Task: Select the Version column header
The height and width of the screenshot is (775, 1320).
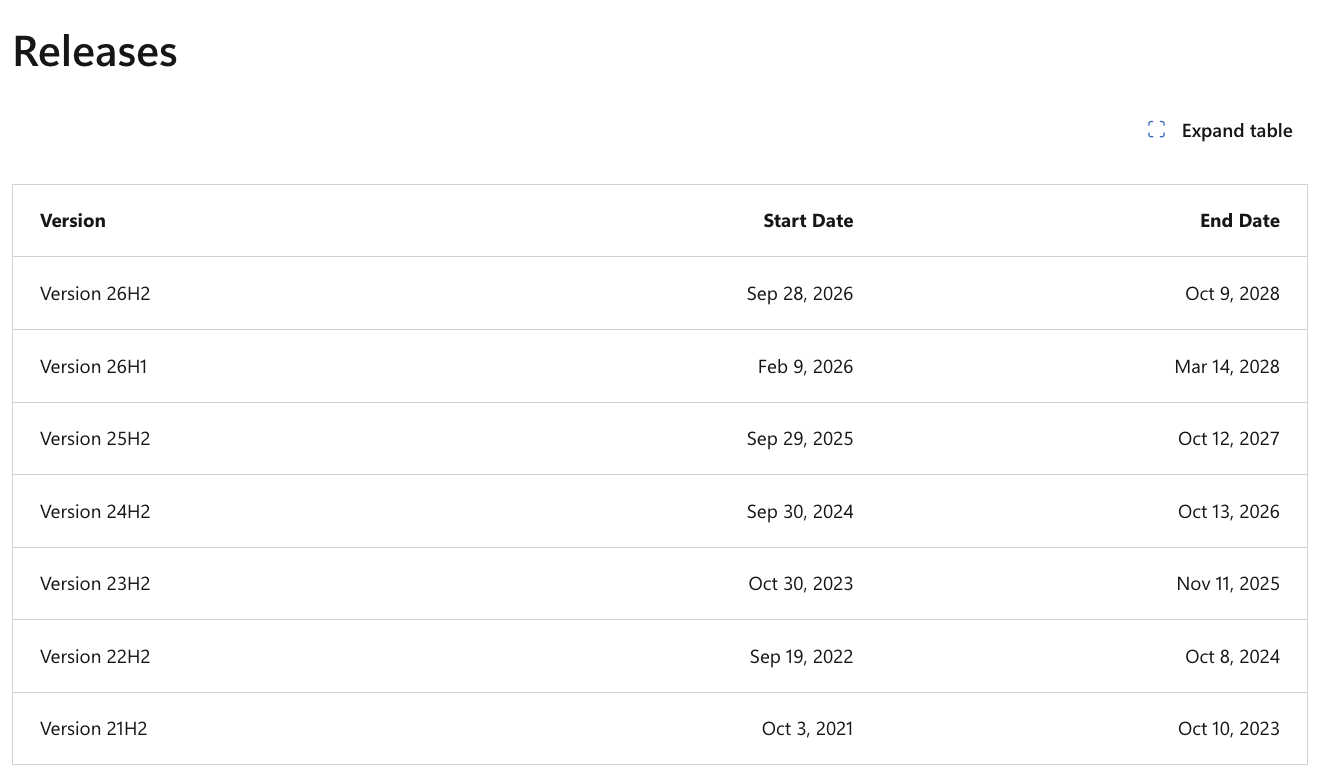Action: (x=73, y=221)
